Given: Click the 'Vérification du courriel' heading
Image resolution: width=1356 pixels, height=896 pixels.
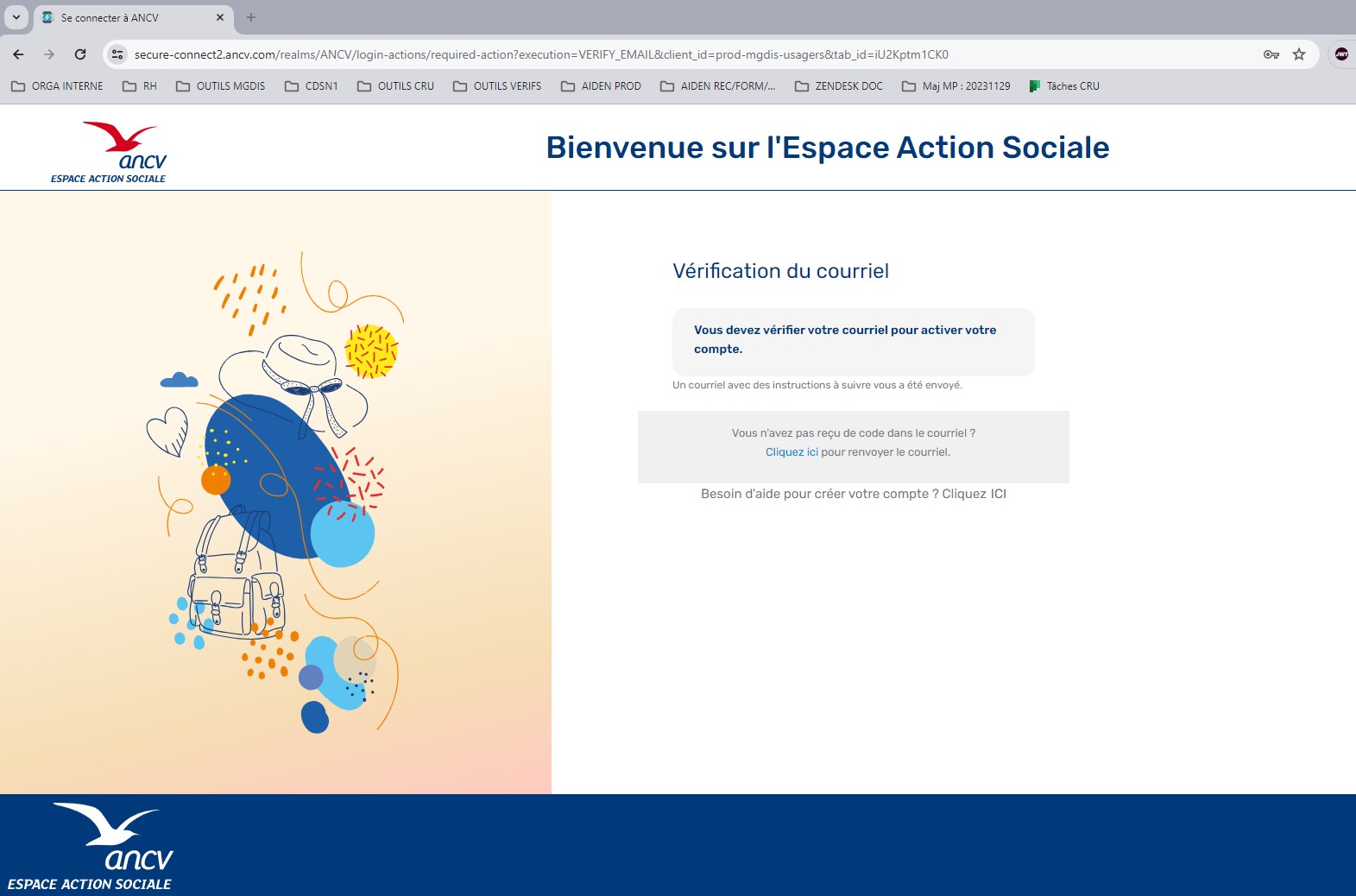Looking at the screenshot, I should pos(780,271).
